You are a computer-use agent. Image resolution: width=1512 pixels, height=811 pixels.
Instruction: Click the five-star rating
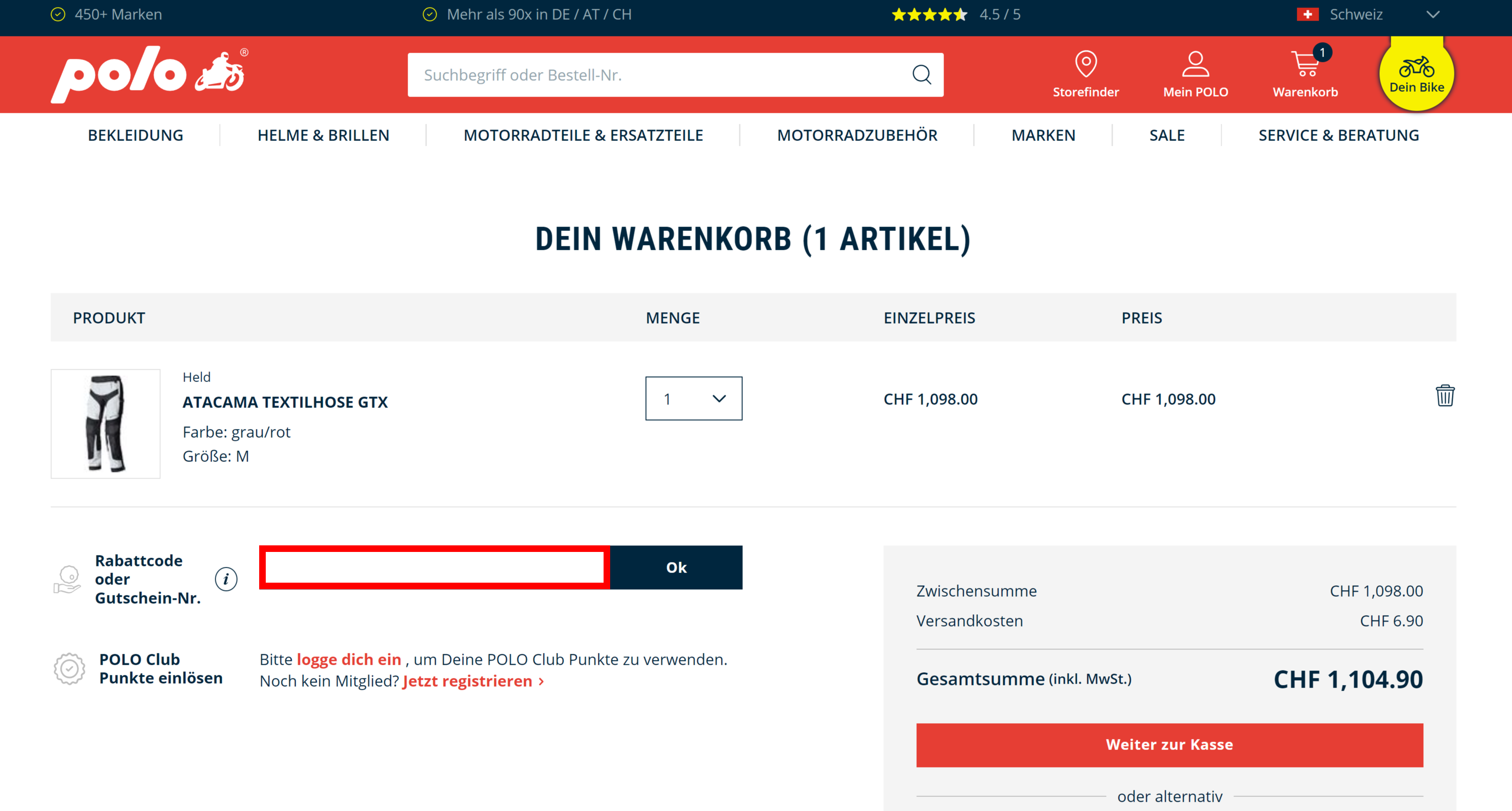[929, 14]
